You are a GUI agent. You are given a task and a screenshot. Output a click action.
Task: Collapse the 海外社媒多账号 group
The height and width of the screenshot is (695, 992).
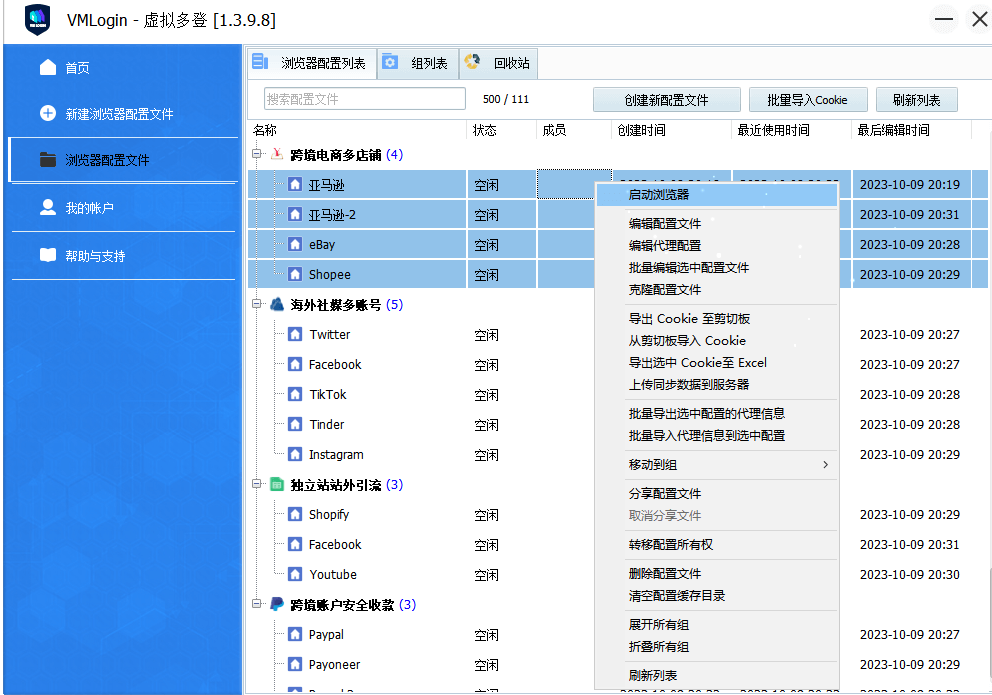[x=257, y=304]
